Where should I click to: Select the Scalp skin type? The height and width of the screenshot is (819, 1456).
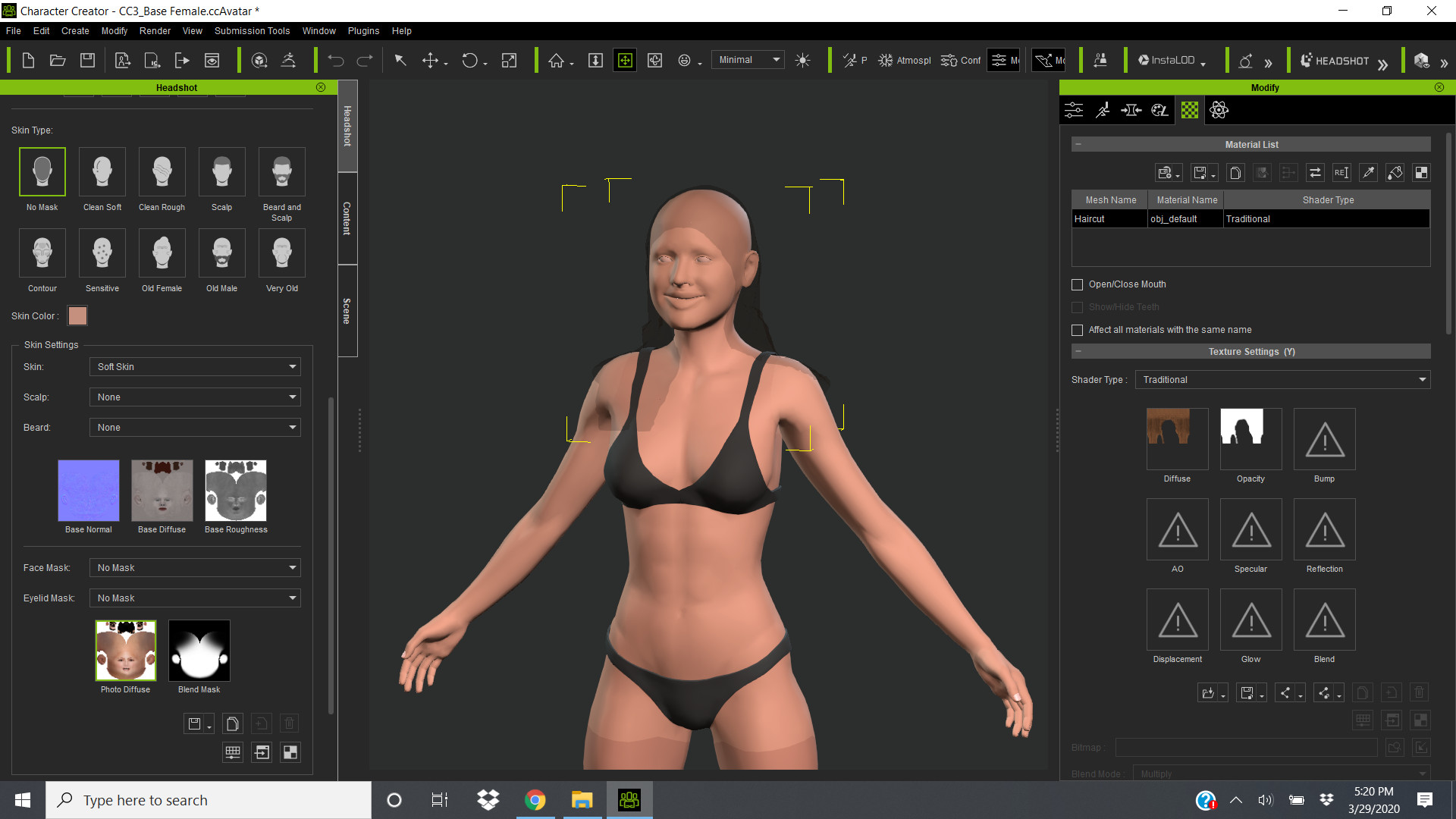pos(222,172)
